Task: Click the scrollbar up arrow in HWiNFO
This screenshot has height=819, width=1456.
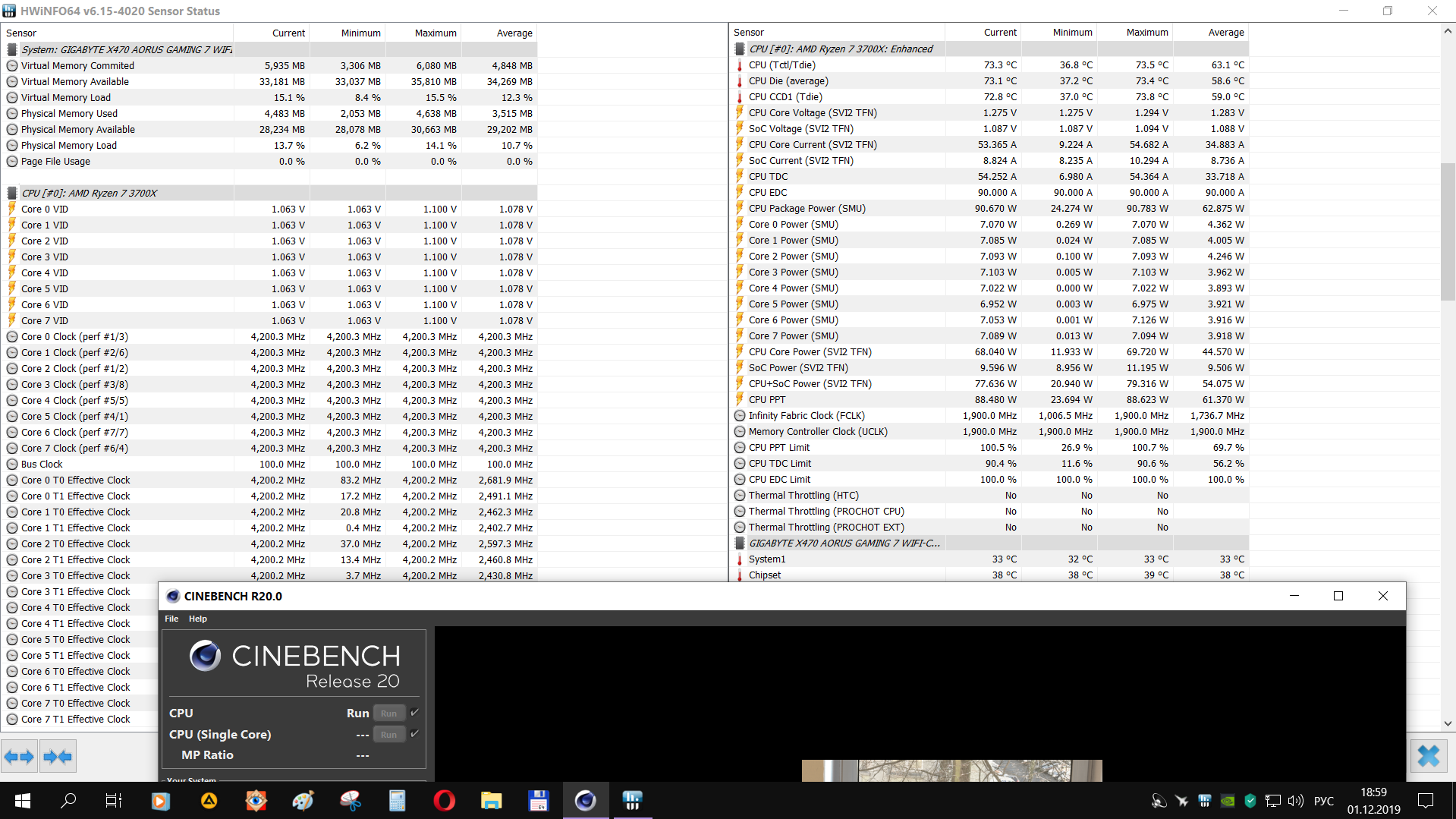Action: click(x=1448, y=31)
